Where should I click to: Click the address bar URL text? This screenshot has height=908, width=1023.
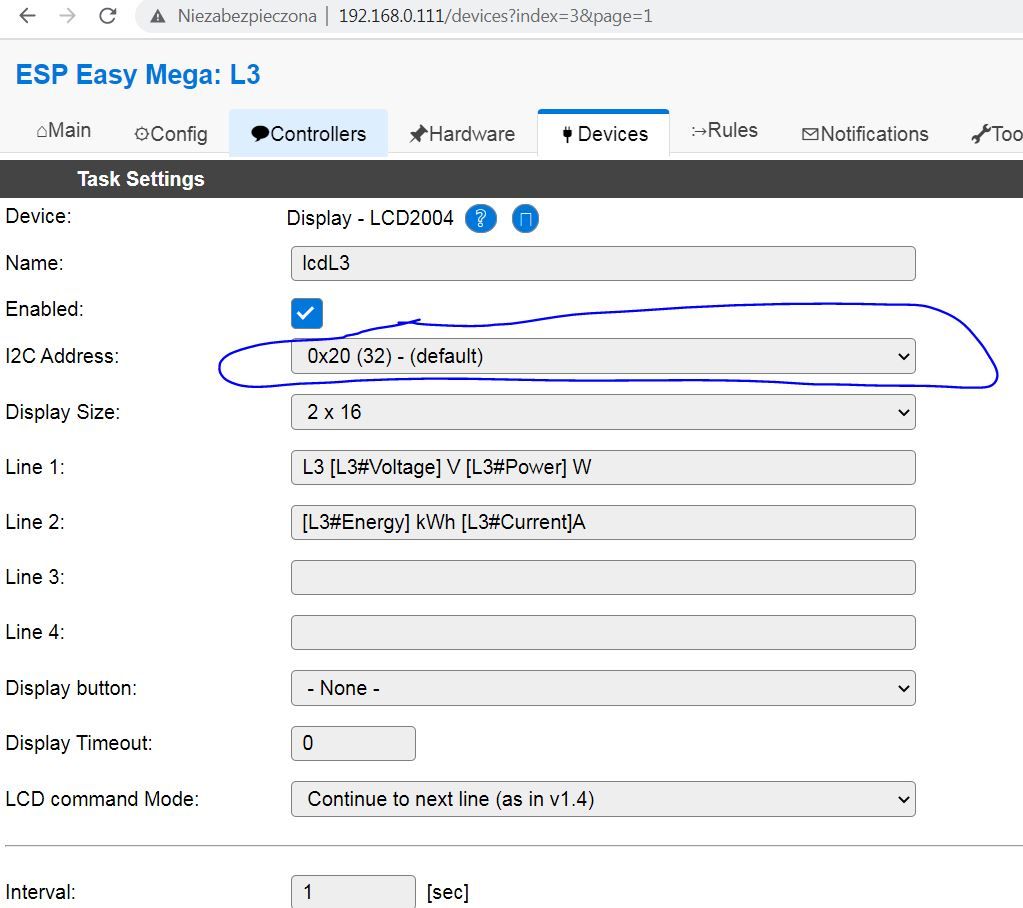(x=495, y=16)
